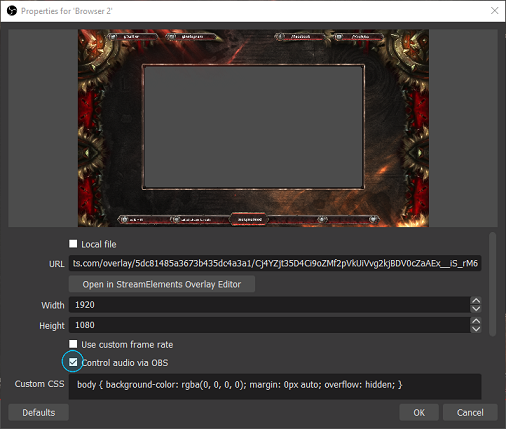Confirm changes with OK button
Viewport: 506px width, 429px height.
(x=419, y=413)
